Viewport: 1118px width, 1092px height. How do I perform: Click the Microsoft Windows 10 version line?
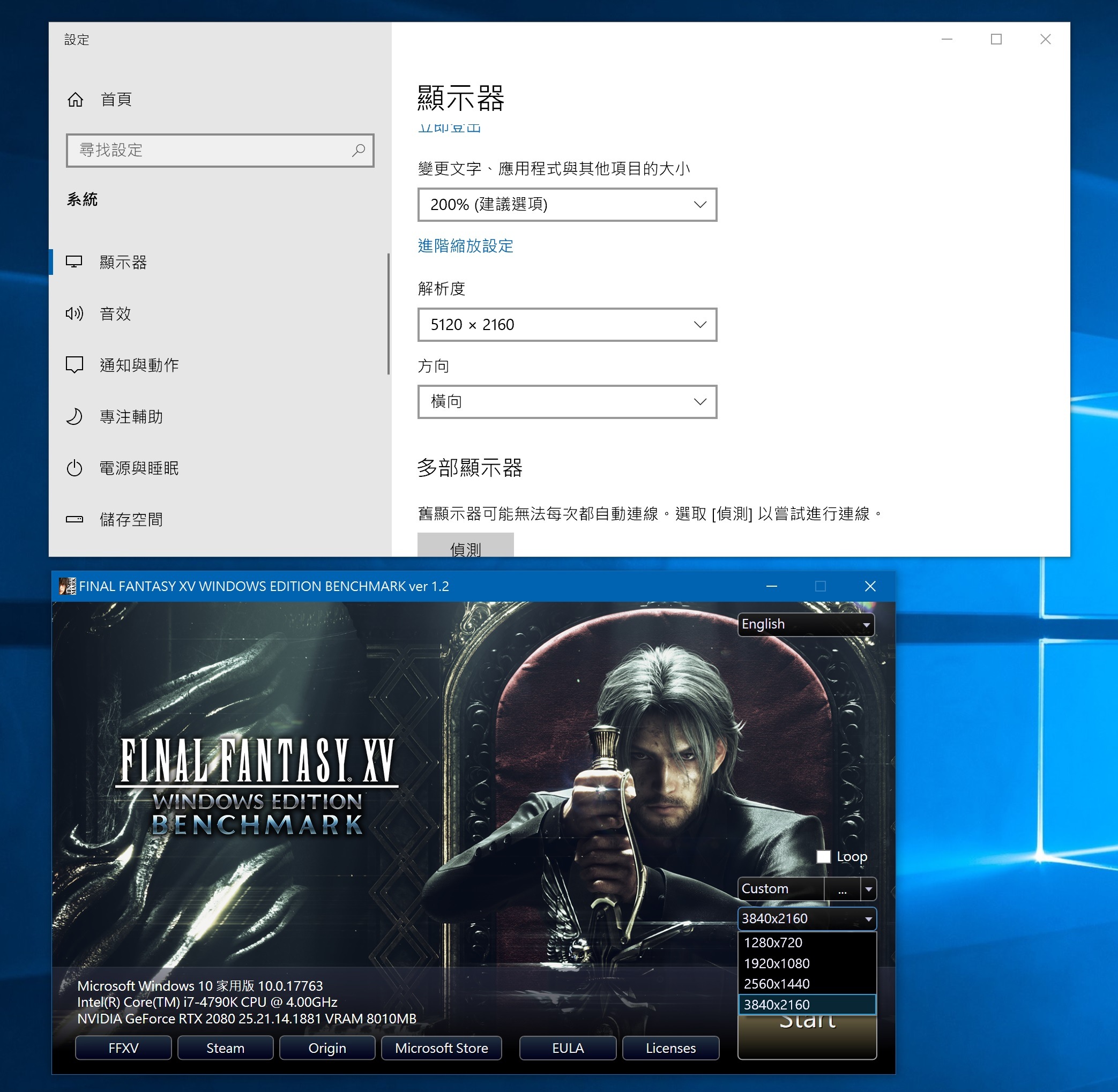click(x=199, y=985)
